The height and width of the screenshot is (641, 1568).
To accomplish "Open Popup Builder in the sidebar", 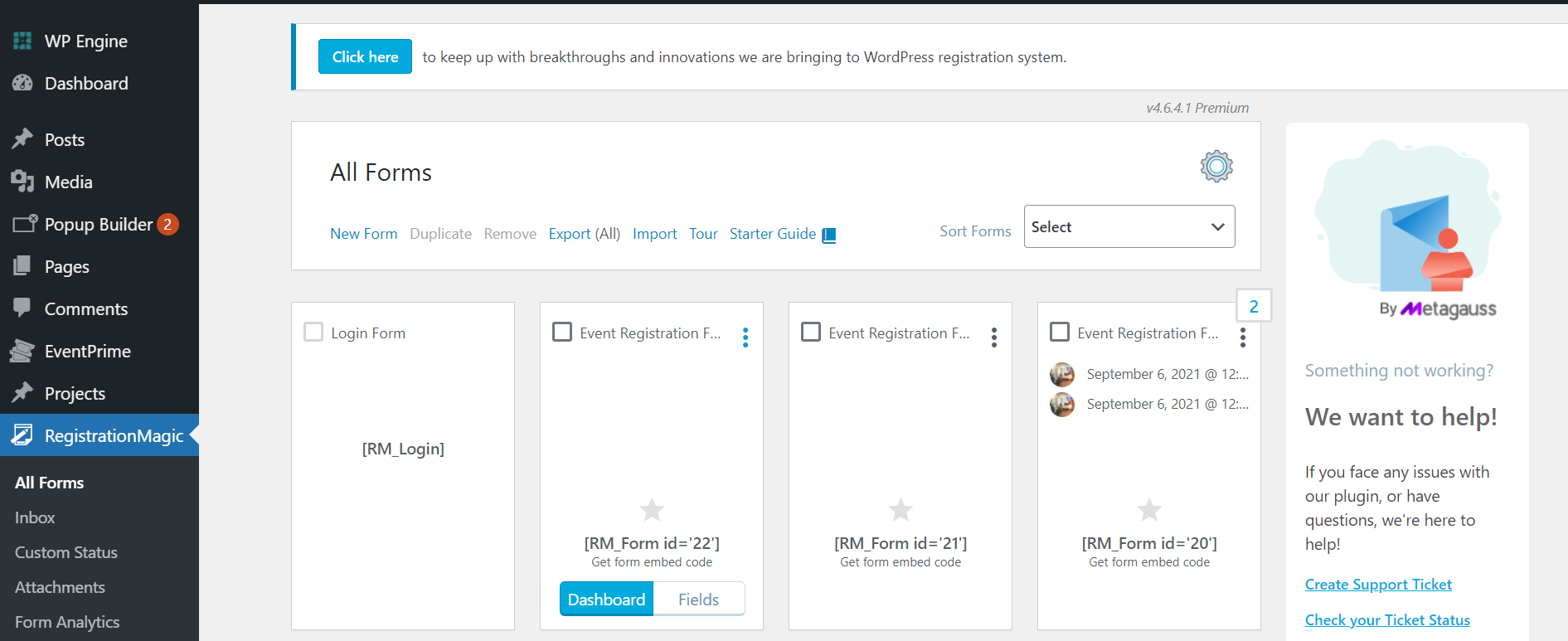I will tap(98, 224).
